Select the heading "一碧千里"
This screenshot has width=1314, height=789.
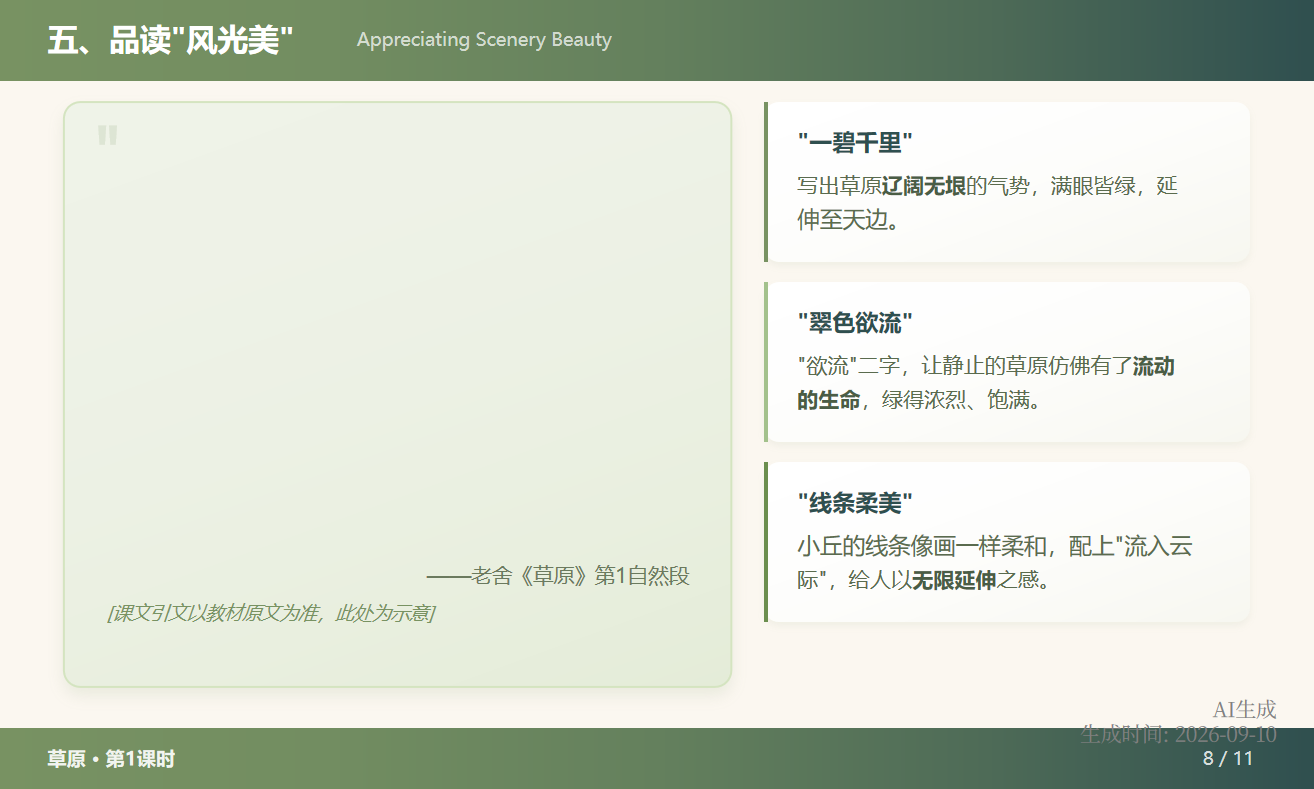coord(856,143)
